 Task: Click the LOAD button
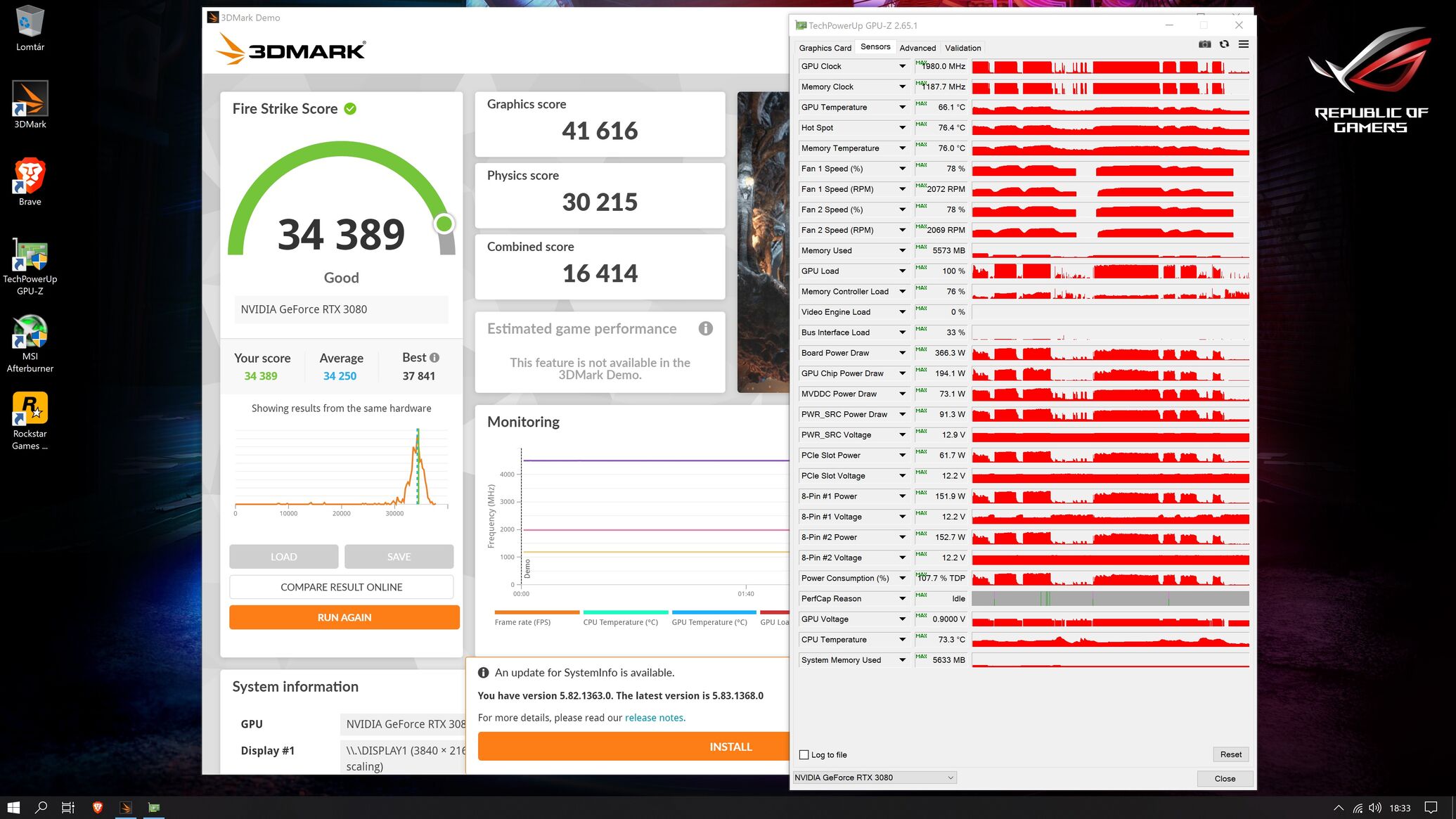click(x=284, y=556)
